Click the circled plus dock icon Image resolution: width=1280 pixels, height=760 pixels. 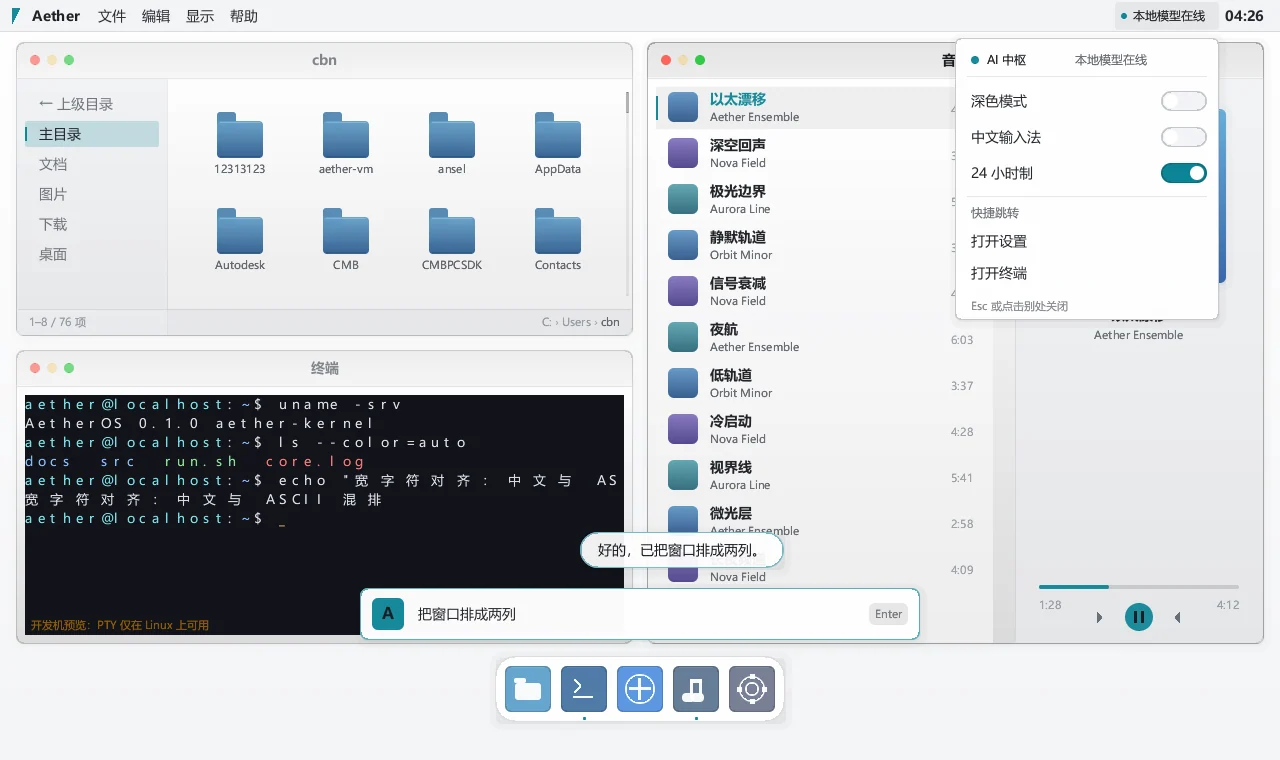(x=640, y=688)
